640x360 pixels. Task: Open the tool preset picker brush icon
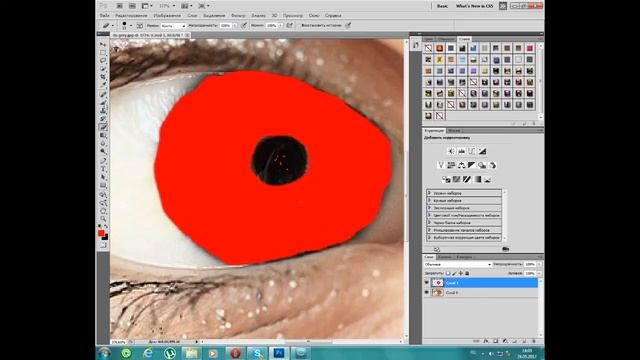click(106, 25)
